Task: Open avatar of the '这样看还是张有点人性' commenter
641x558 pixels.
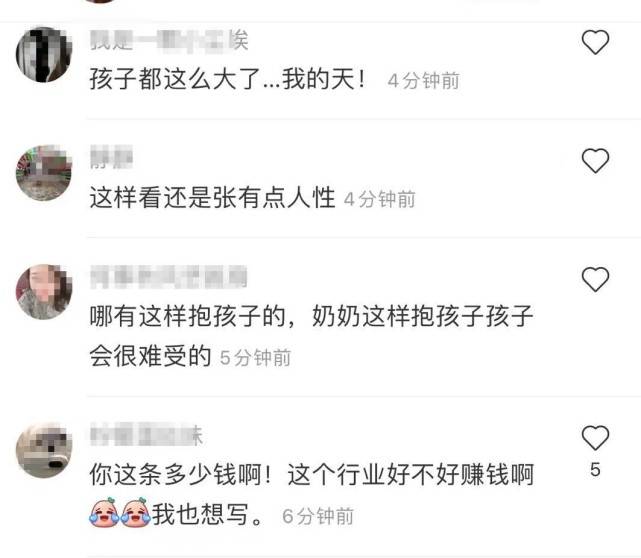Action: pos(44,173)
